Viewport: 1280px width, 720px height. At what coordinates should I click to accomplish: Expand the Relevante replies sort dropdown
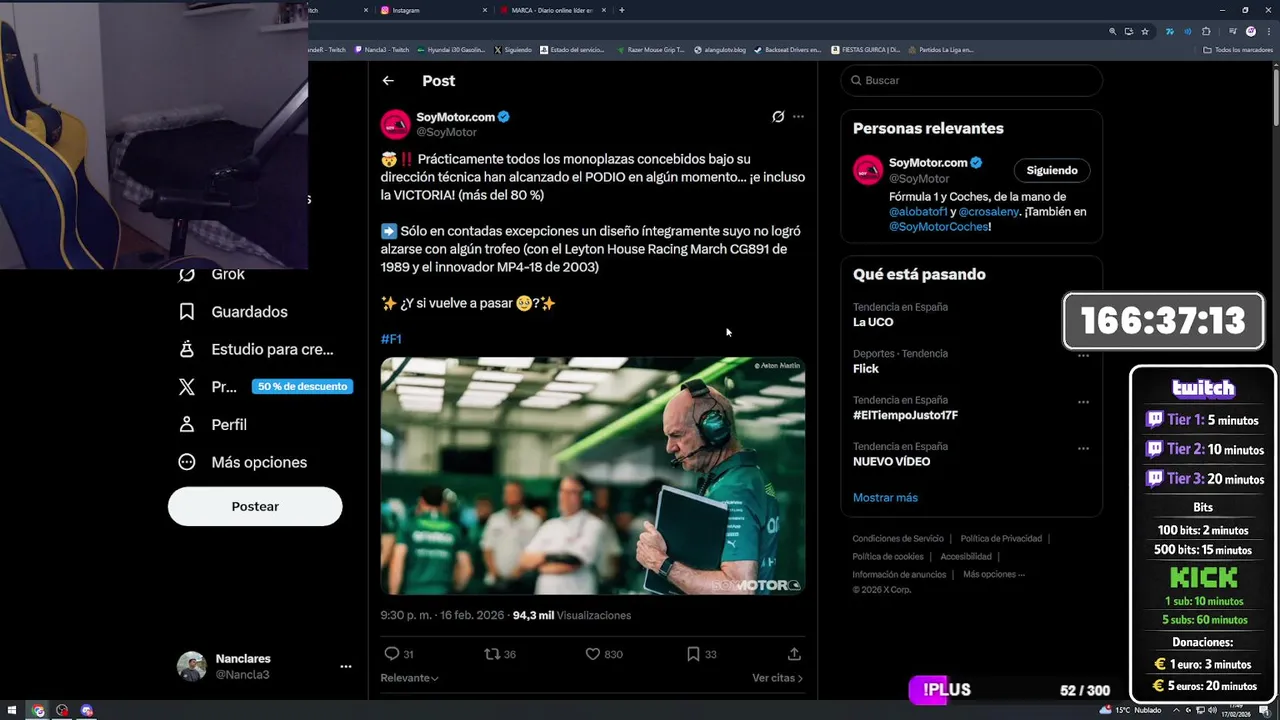409,678
